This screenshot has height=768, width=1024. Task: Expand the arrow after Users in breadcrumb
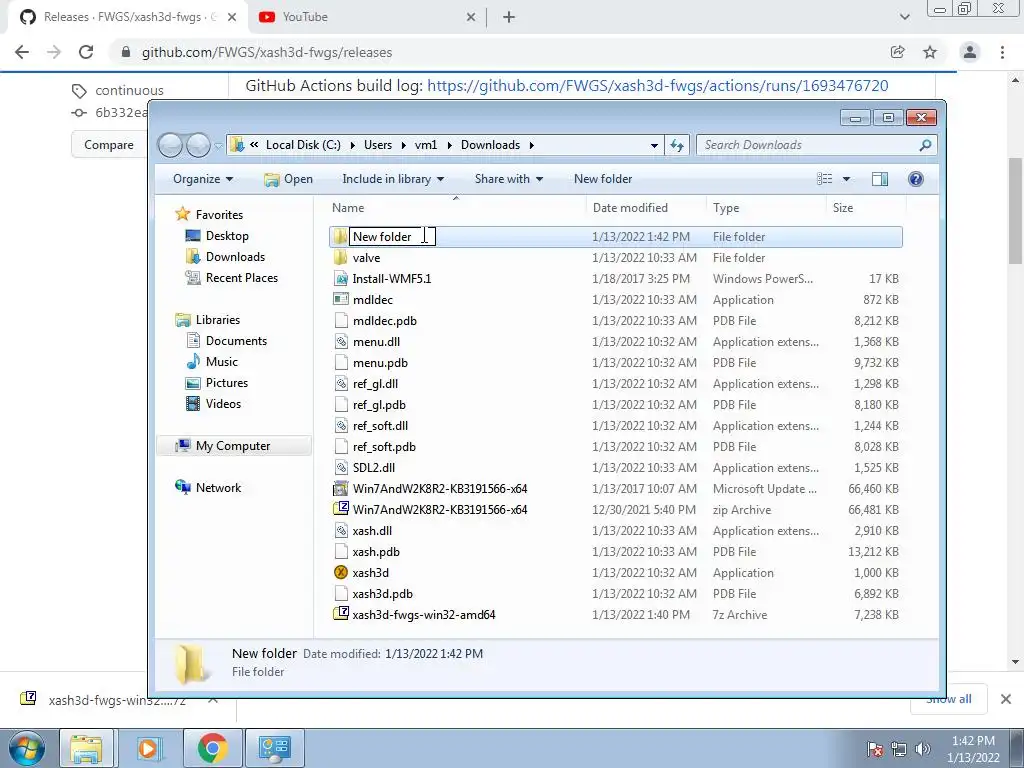[404, 145]
